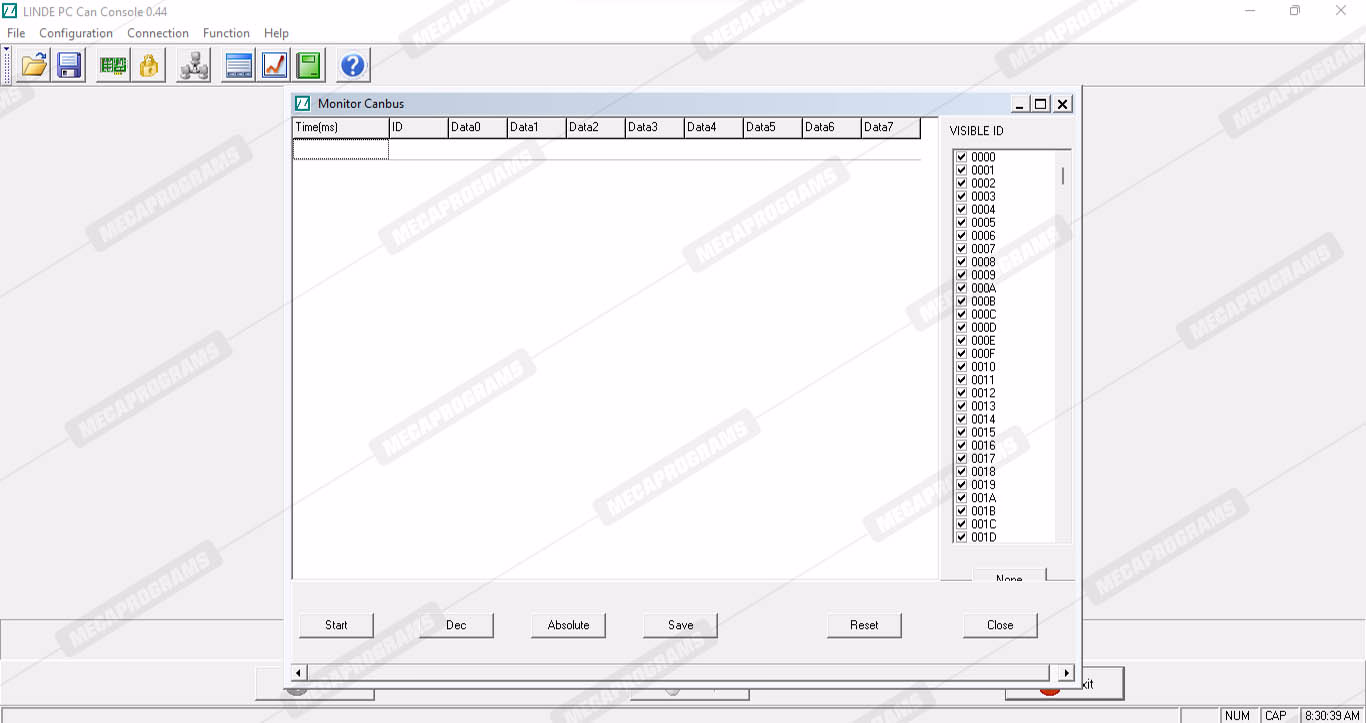Open the Configuration menu
The width and height of the screenshot is (1366, 723).
point(76,33)
